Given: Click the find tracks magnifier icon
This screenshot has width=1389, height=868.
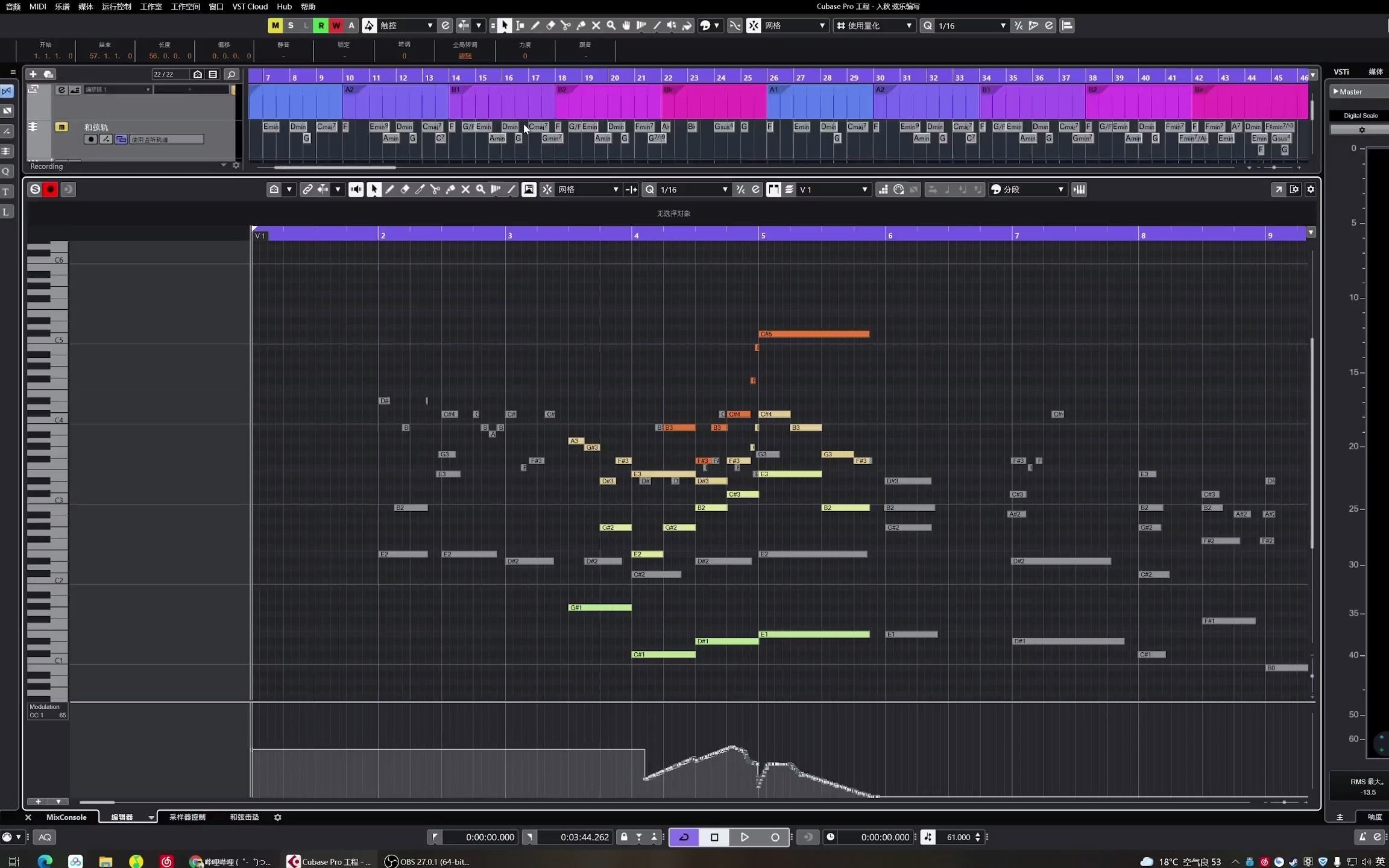Looking at the screenshot, I should tap(231, 74).
